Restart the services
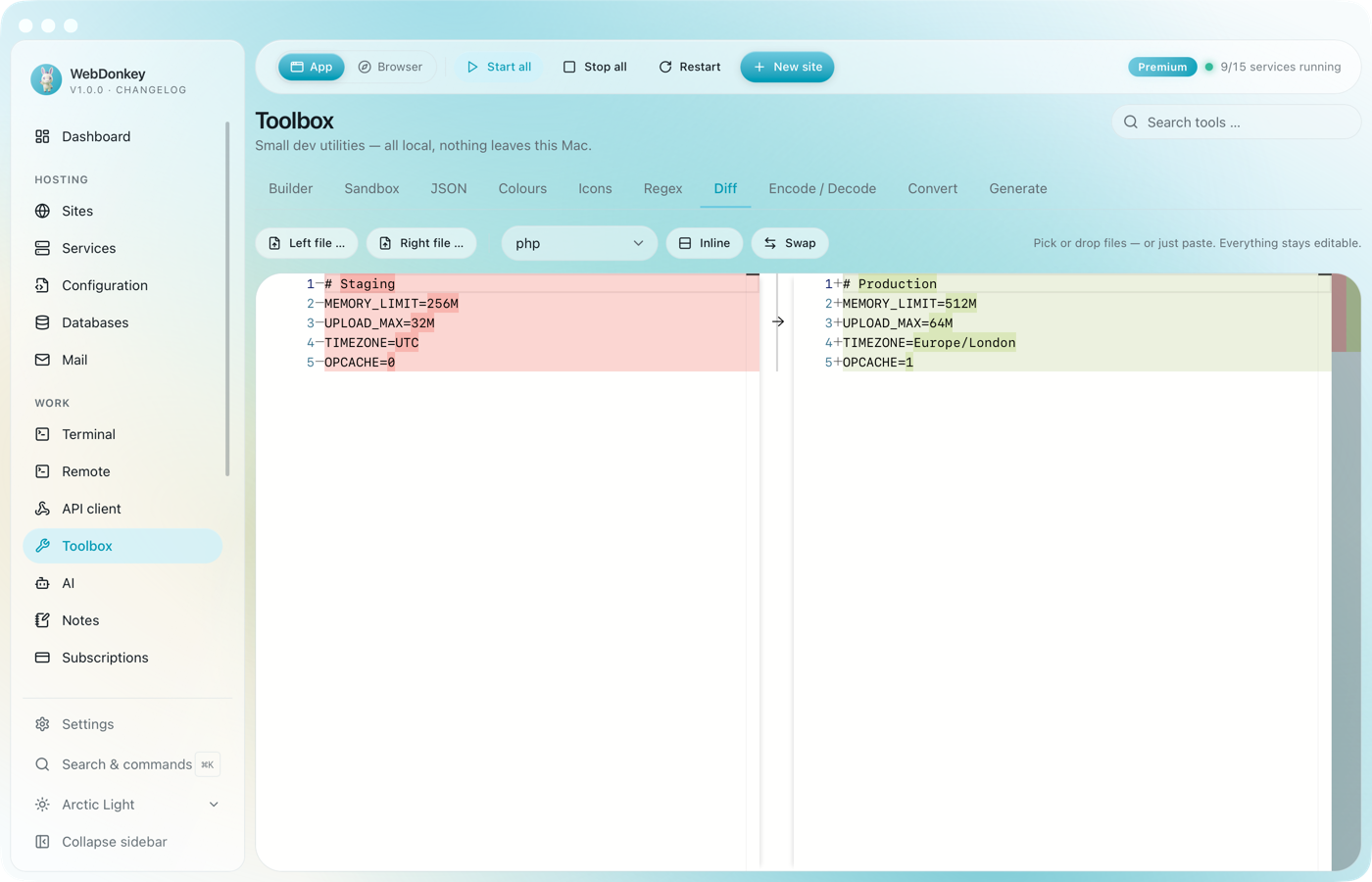The height and width of the screenshot is (882, 1372). (x=690, y=67)
